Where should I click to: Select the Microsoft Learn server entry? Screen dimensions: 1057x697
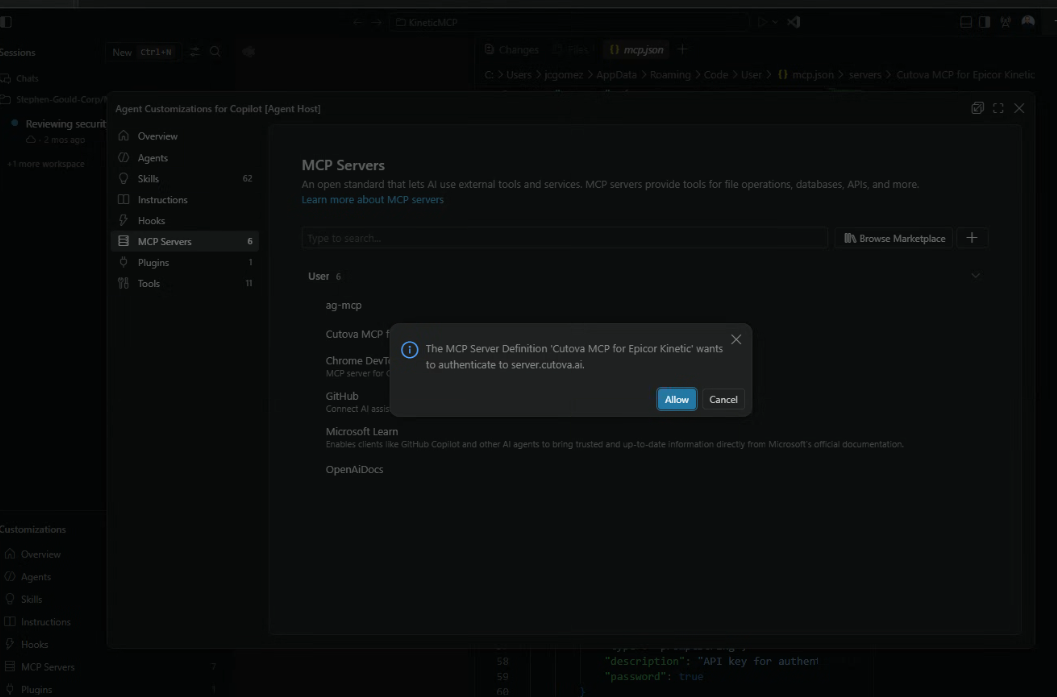point(614,437)
